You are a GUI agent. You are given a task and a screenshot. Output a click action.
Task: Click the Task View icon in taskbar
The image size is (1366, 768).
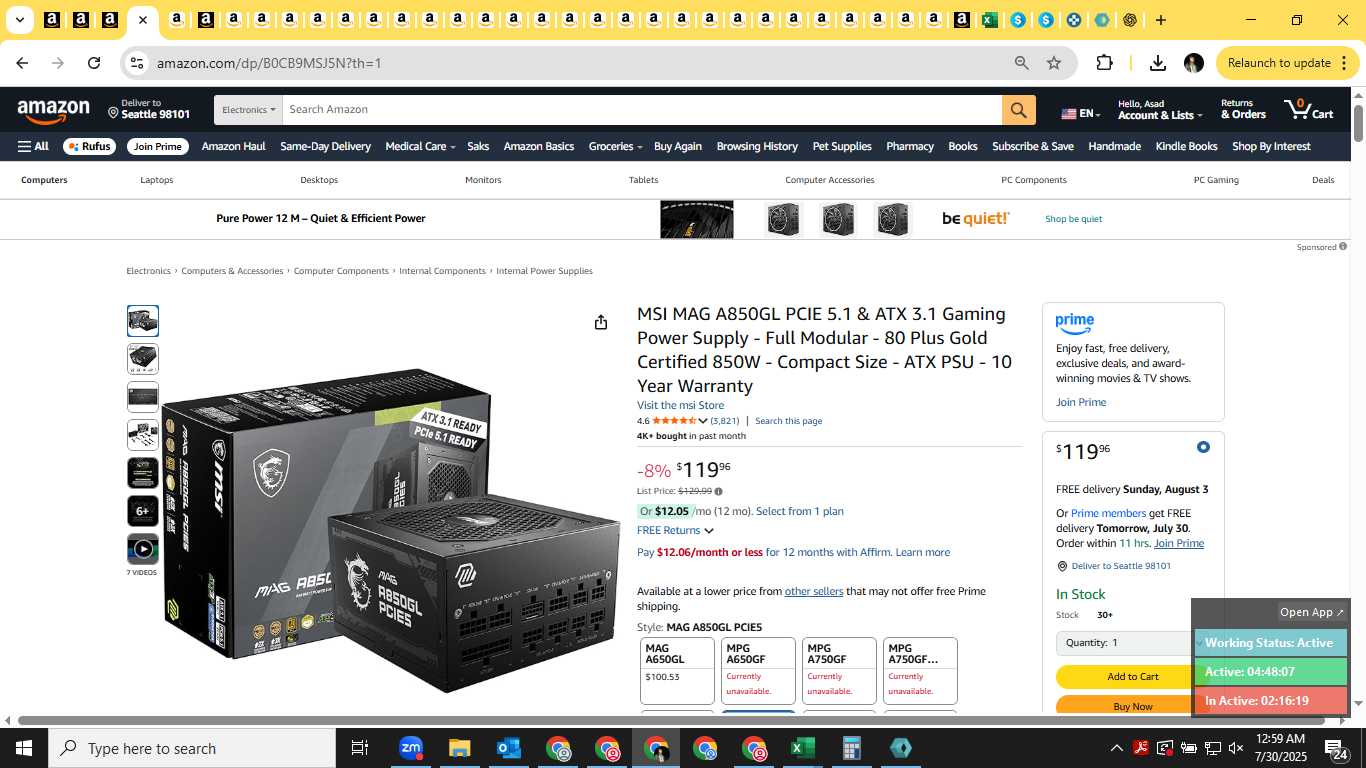360,748
